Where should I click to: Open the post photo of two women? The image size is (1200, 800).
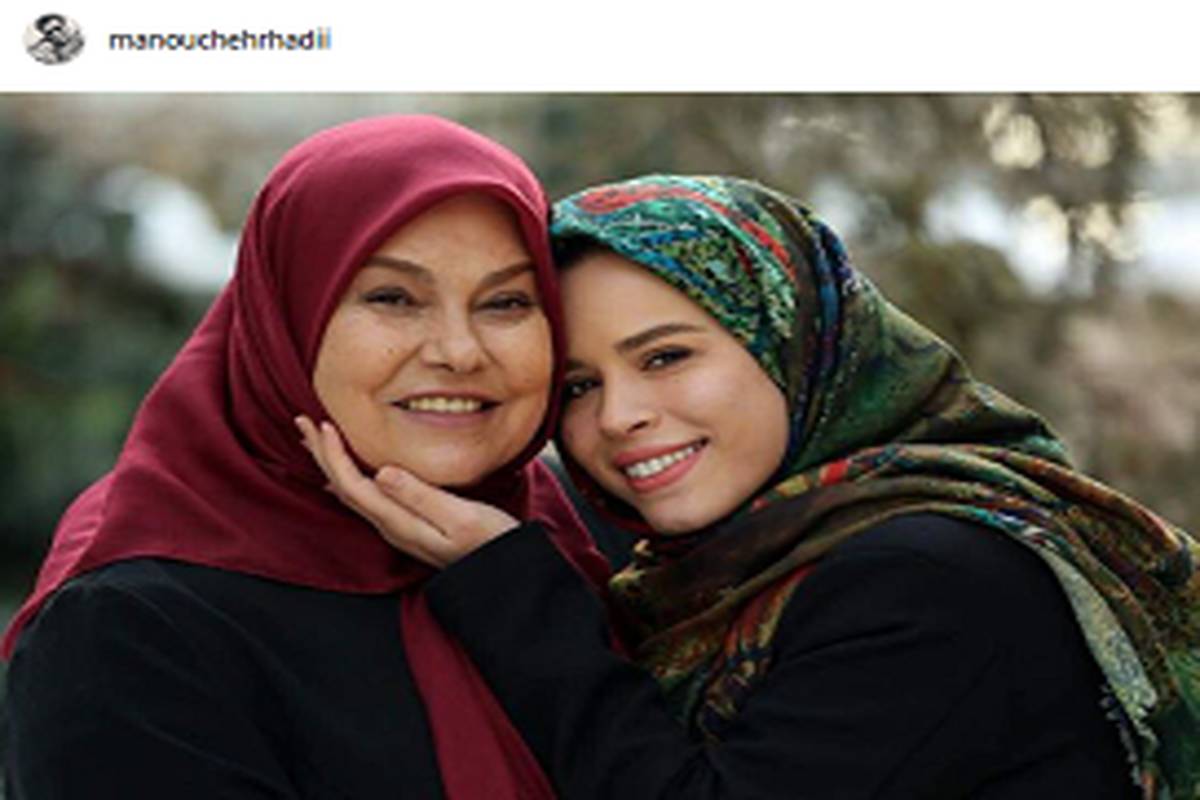[x=600, y=446]
